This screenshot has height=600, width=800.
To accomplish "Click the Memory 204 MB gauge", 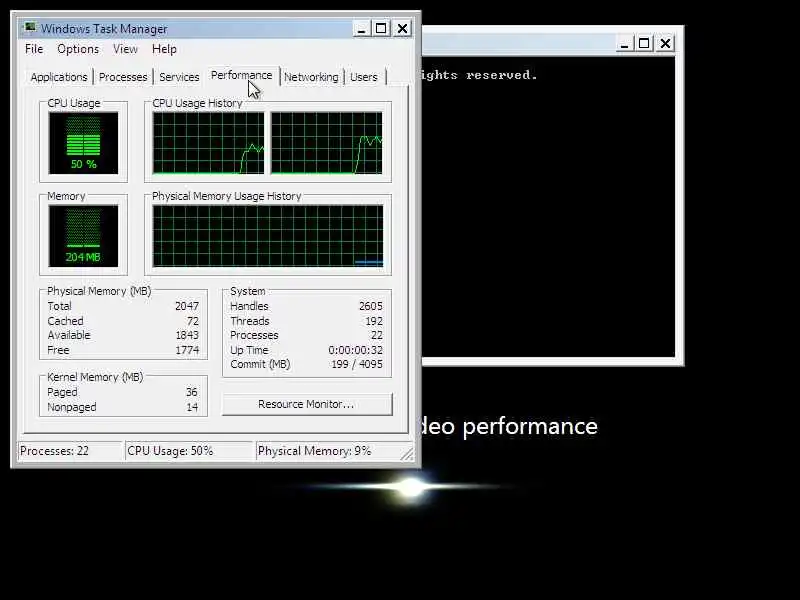I will point(83,236).
